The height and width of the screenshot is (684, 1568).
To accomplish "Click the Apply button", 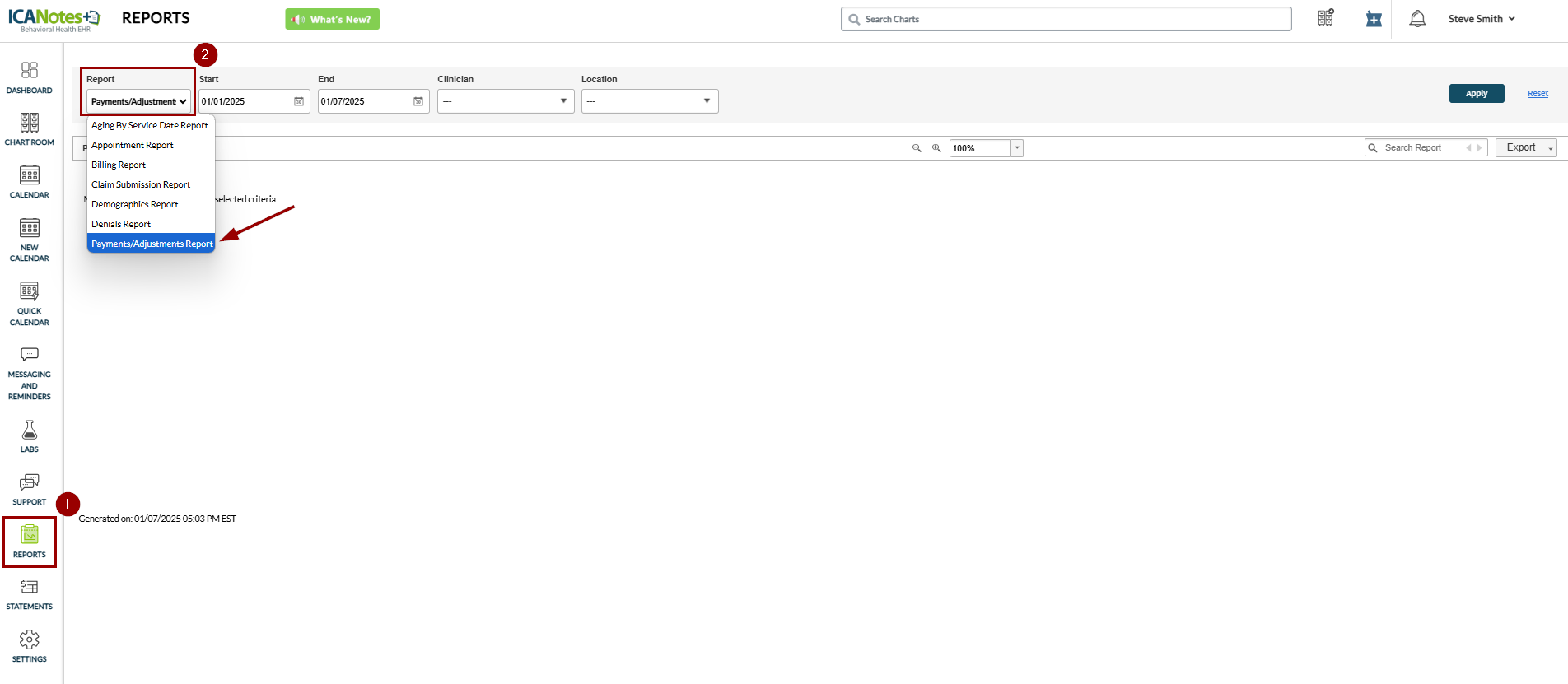I will pyautogui.click(x=1477, y=94).
